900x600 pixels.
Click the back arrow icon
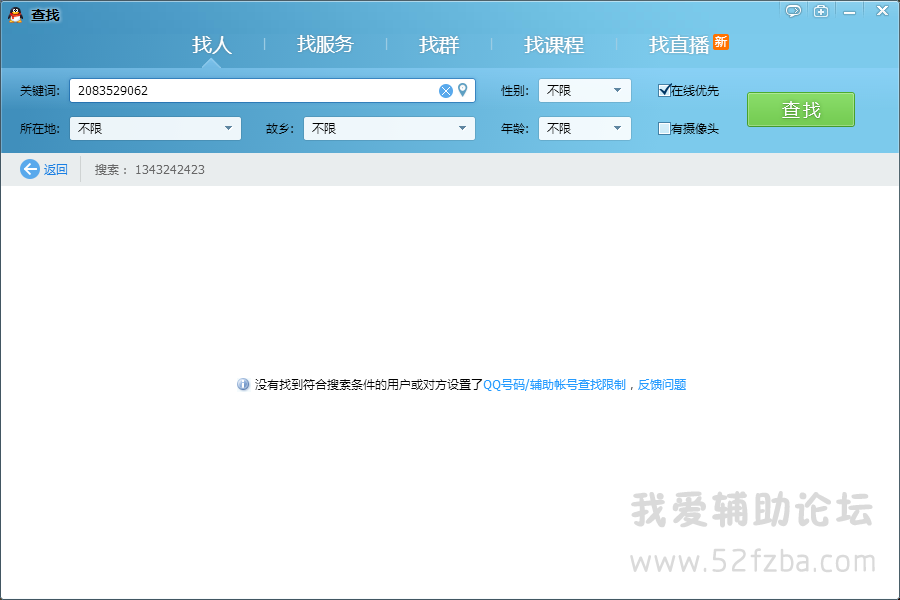[30, 169]
